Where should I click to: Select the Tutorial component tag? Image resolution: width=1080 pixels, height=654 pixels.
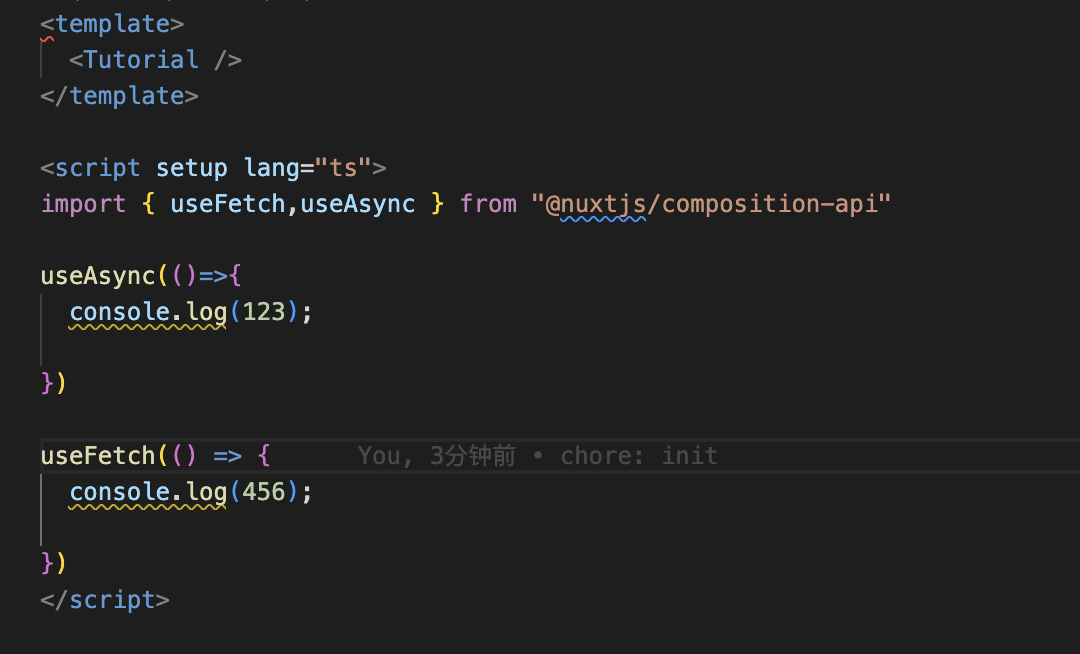tap(155, 60)
